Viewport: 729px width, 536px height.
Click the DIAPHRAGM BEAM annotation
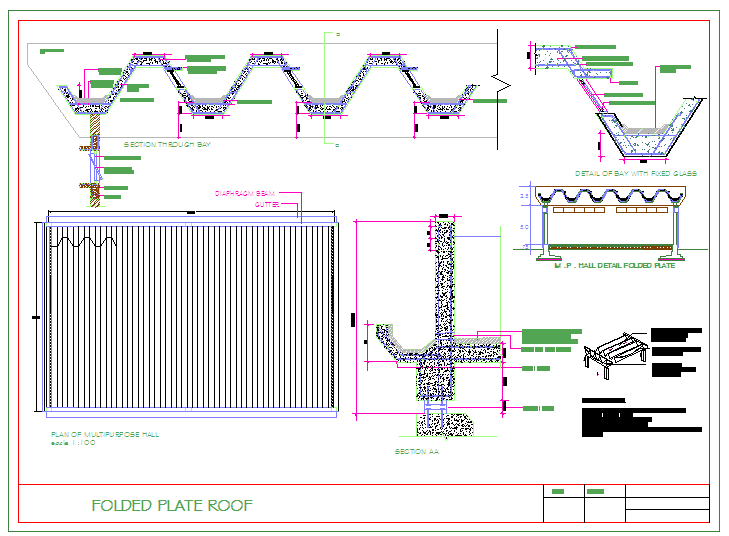(x=245, y=192)
